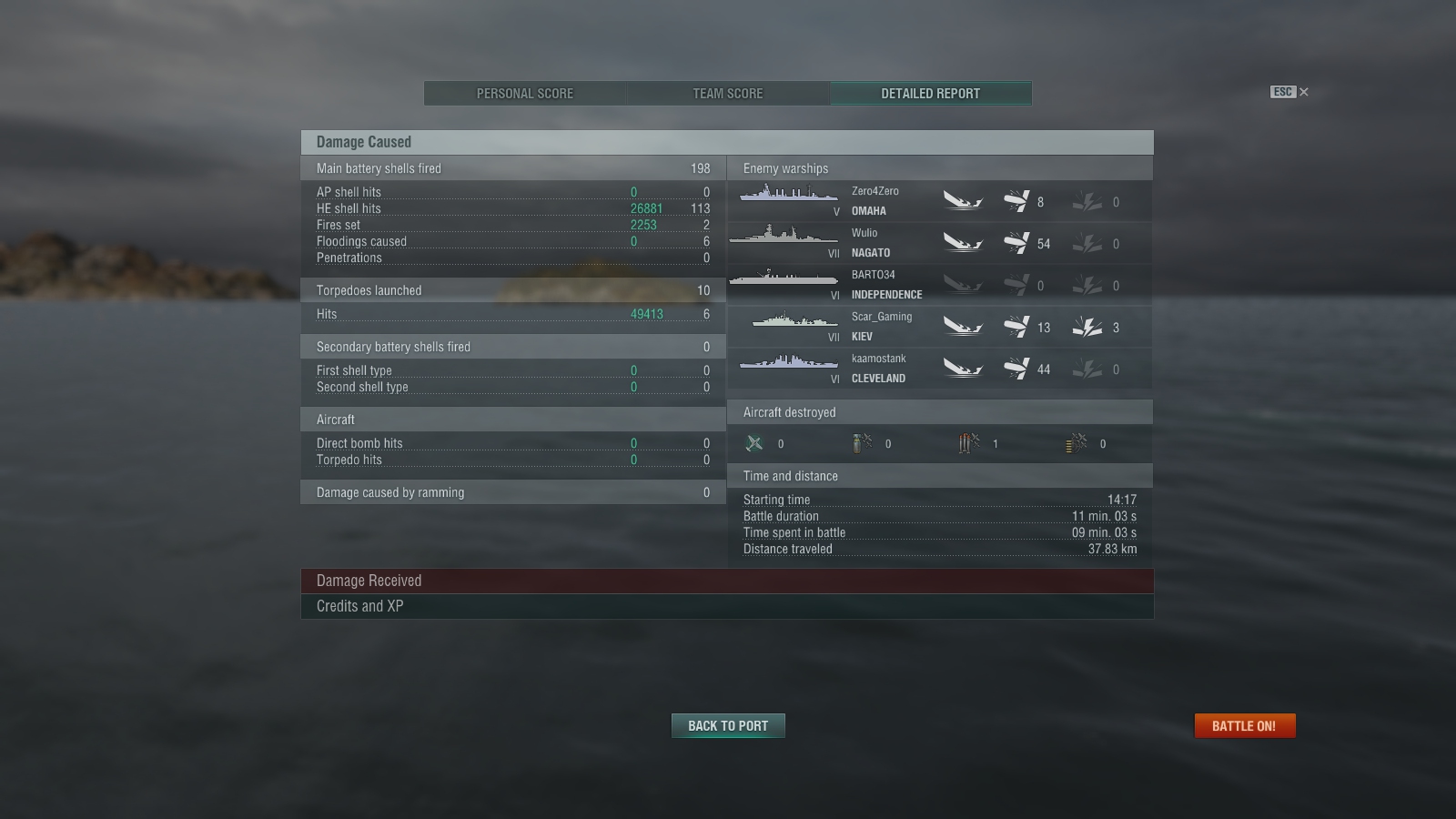This screenshot has height=819, width=1456.
Task: Expand the Credits and XP section
Action: (x=727, y=606)
